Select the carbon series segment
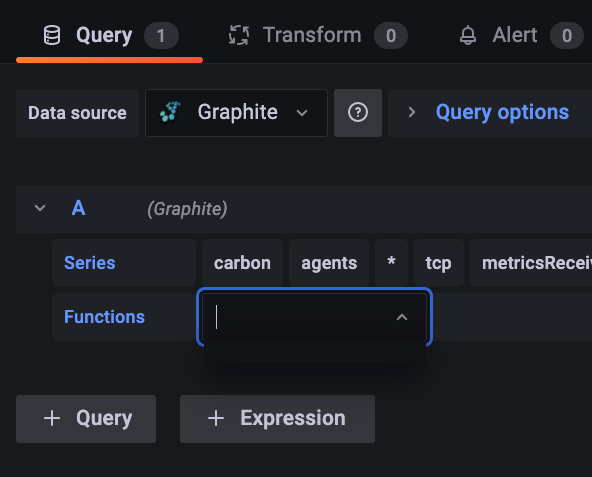The width and height of the screenshot is (592, 477). (x=242, y=263)
